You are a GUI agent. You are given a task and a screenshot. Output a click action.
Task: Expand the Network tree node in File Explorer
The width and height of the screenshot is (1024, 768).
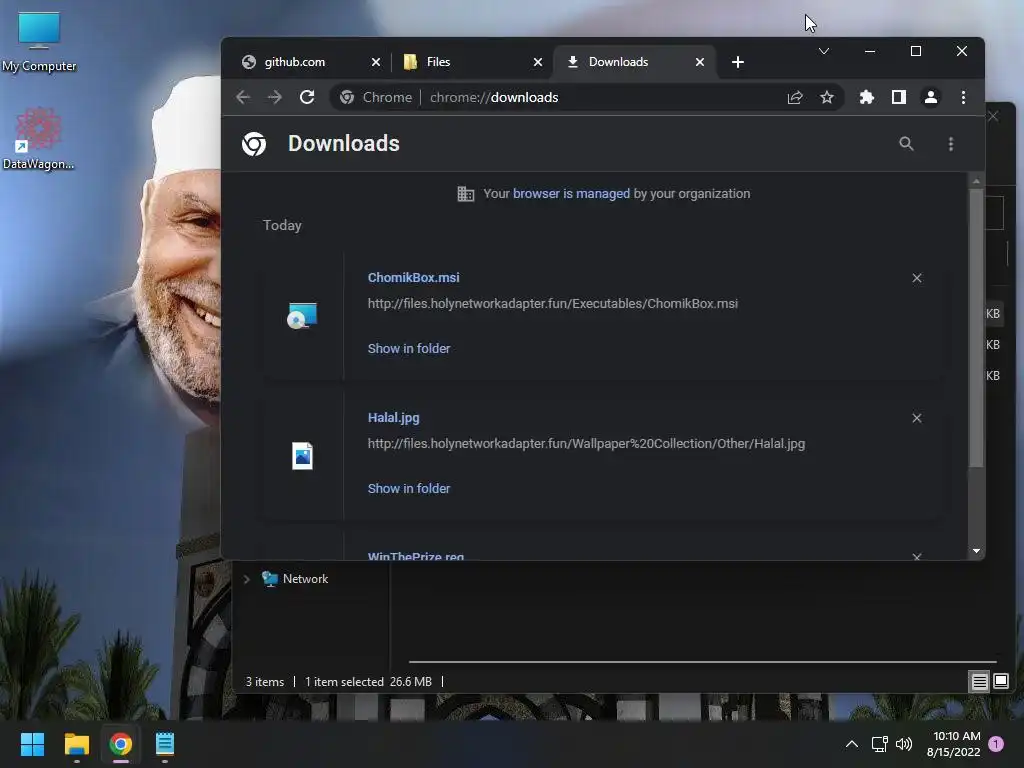(x=246, y=579)
